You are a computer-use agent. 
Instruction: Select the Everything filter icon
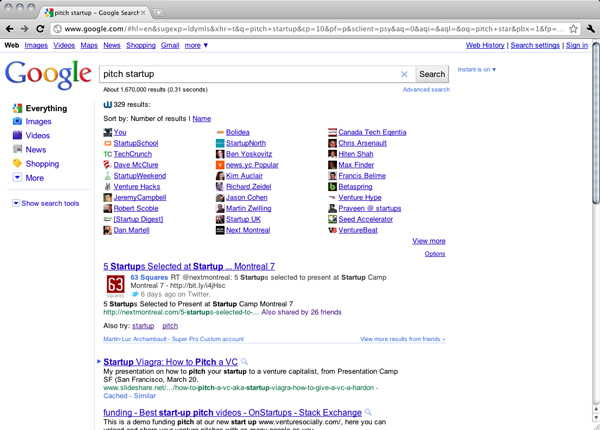17,108
